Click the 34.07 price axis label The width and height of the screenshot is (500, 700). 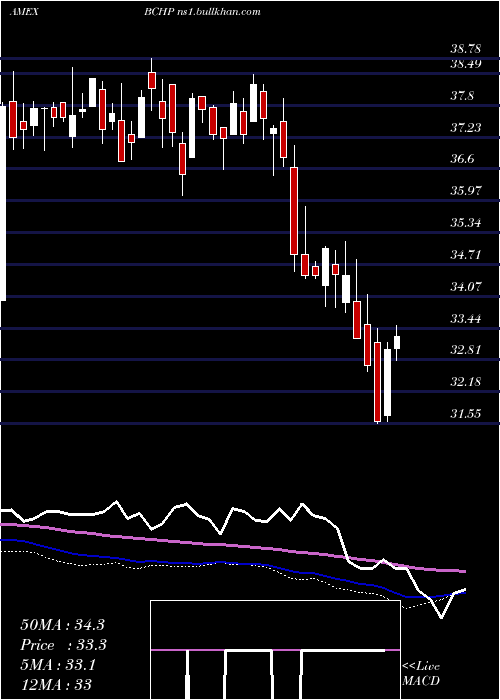(x=466, y=286)
